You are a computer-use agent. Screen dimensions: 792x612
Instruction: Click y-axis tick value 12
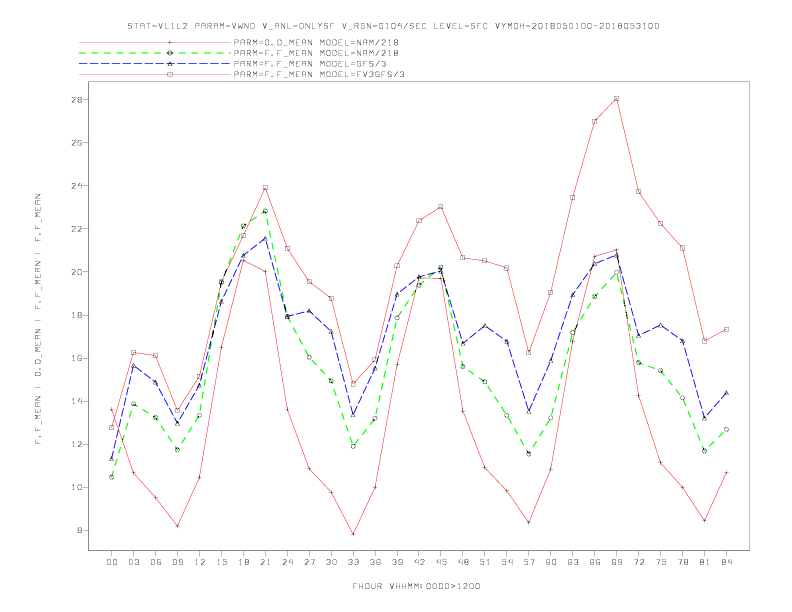pos(76,444)
